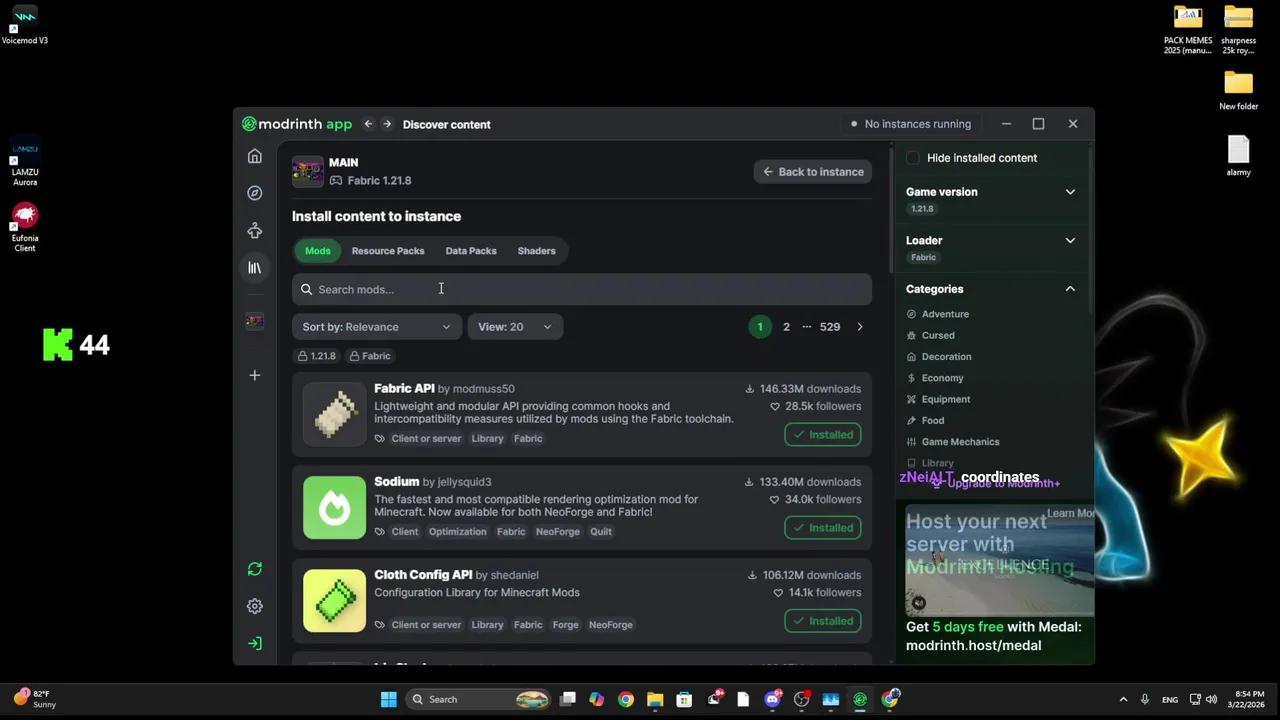The width and height of the screenshot is (1280, 720).
Task: Check the Hide installed content checkbox
Action: [x=913, y=158]
